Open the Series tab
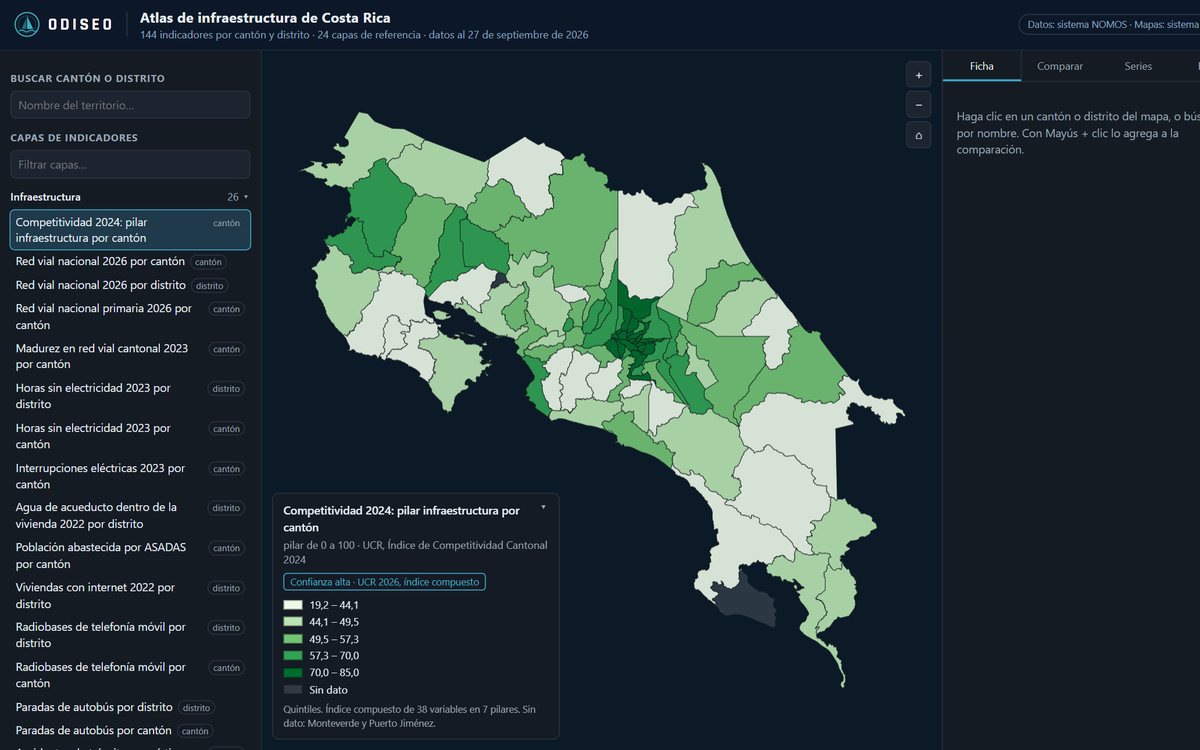This screenshot has height=750, width=1200. [x=1138, y=66]
